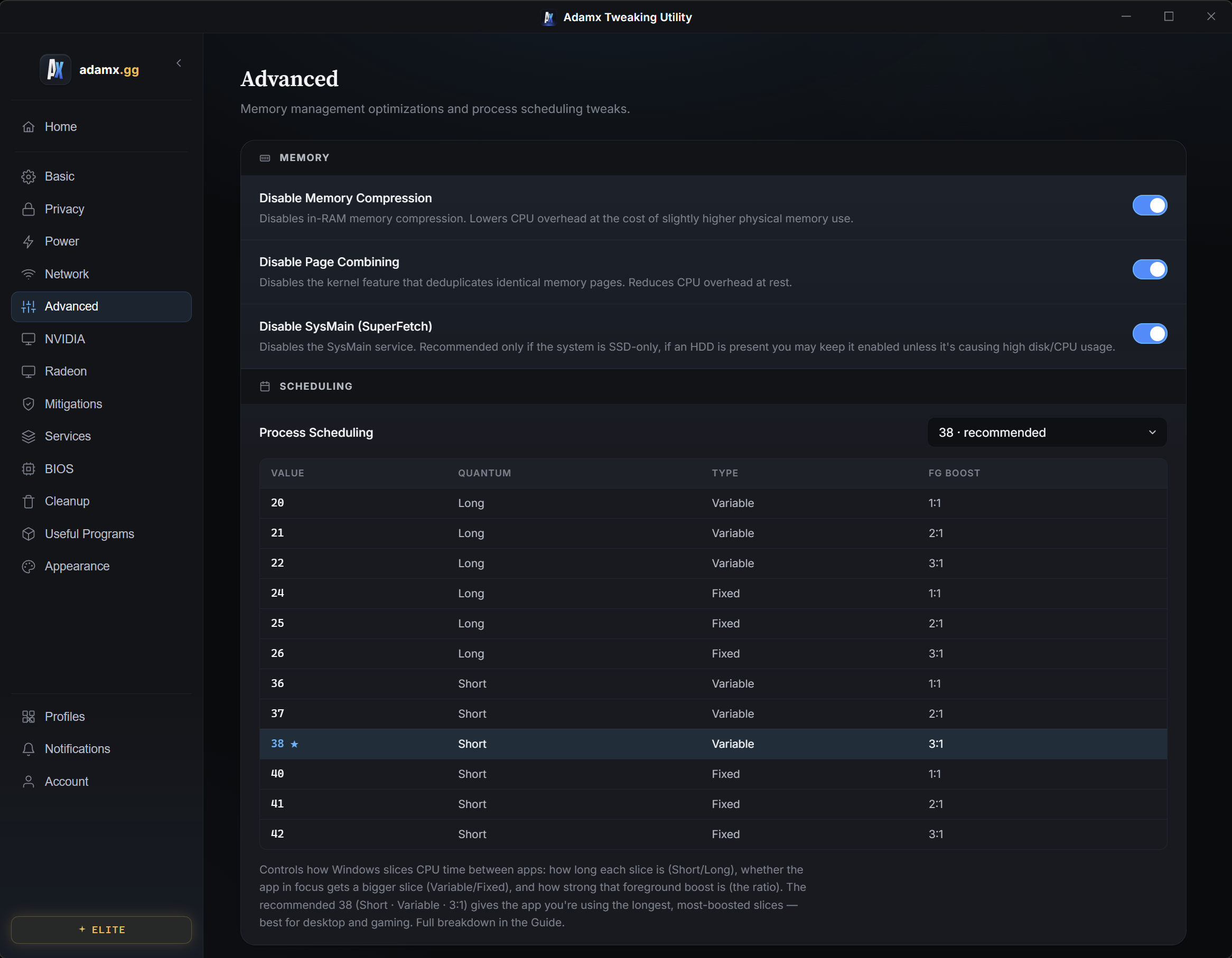Select table row with value 22

pos(713,563)
